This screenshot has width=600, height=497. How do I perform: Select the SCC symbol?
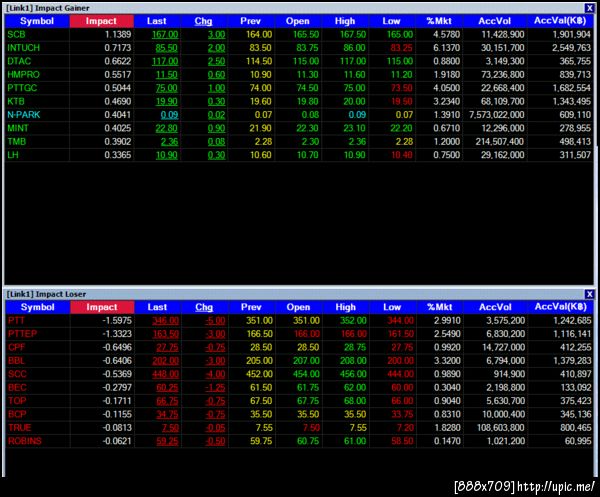(x=18, y=374)
